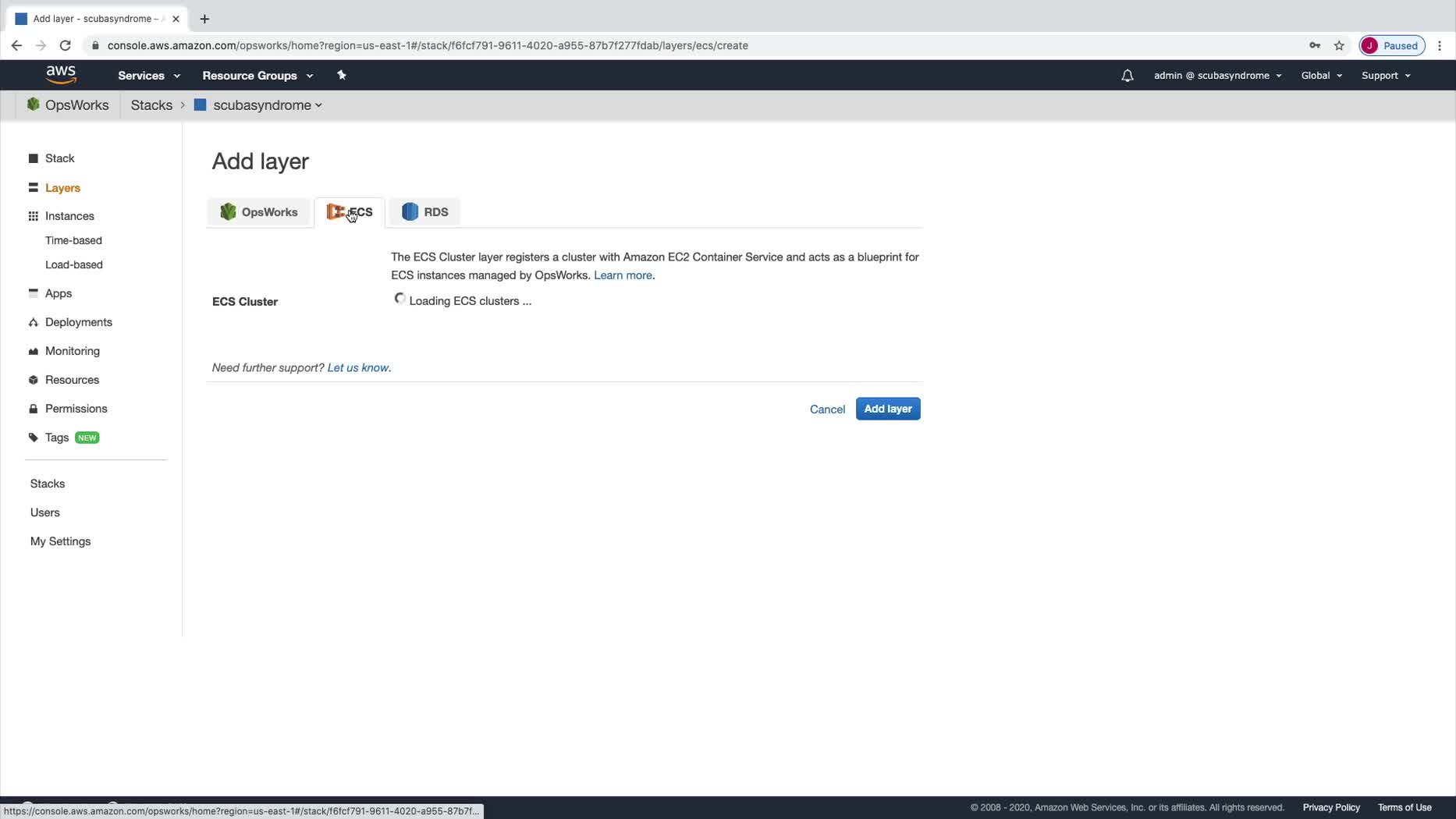
Task: Click the OpsWorks service logo icon
Action: click(34, 105)
